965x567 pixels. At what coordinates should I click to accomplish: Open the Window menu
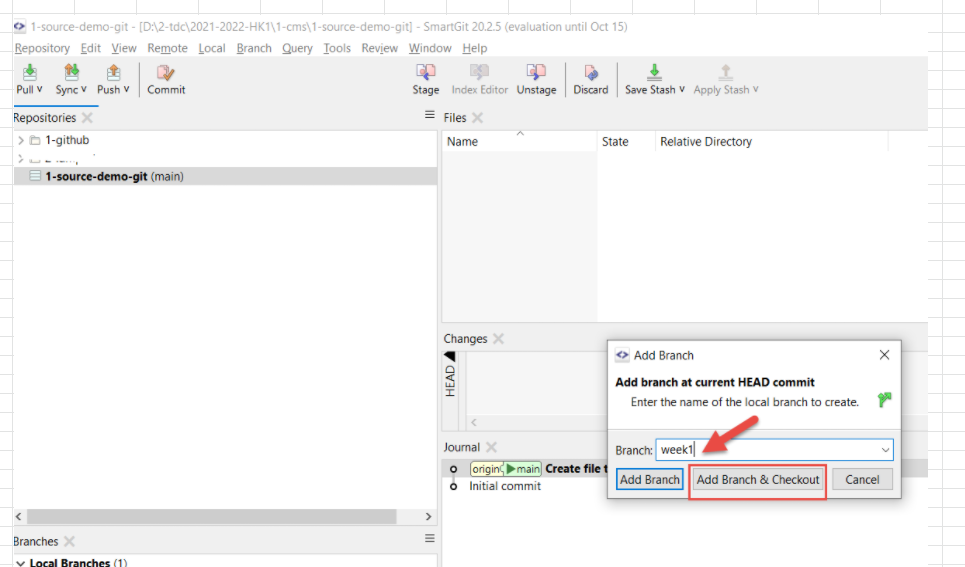point(430,48)
